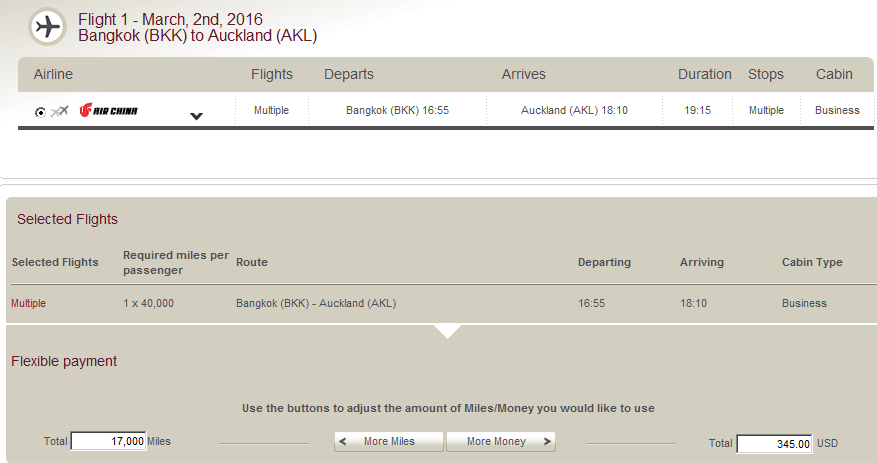
Task: Click the Airline column header
Action: pyautogui.click(x=53, y=74)
